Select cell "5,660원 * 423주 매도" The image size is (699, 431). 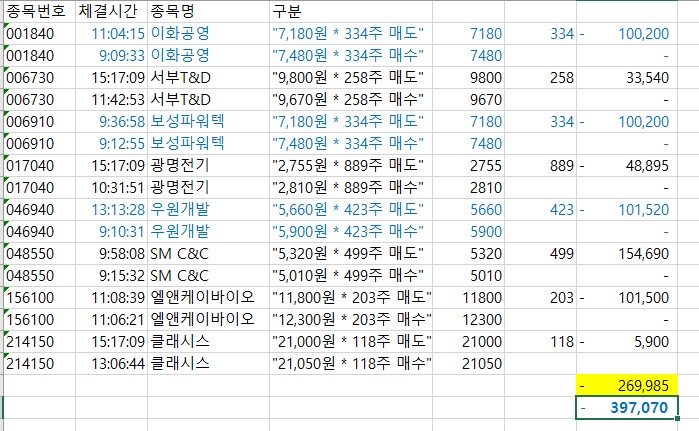click(x=351, y=209)
